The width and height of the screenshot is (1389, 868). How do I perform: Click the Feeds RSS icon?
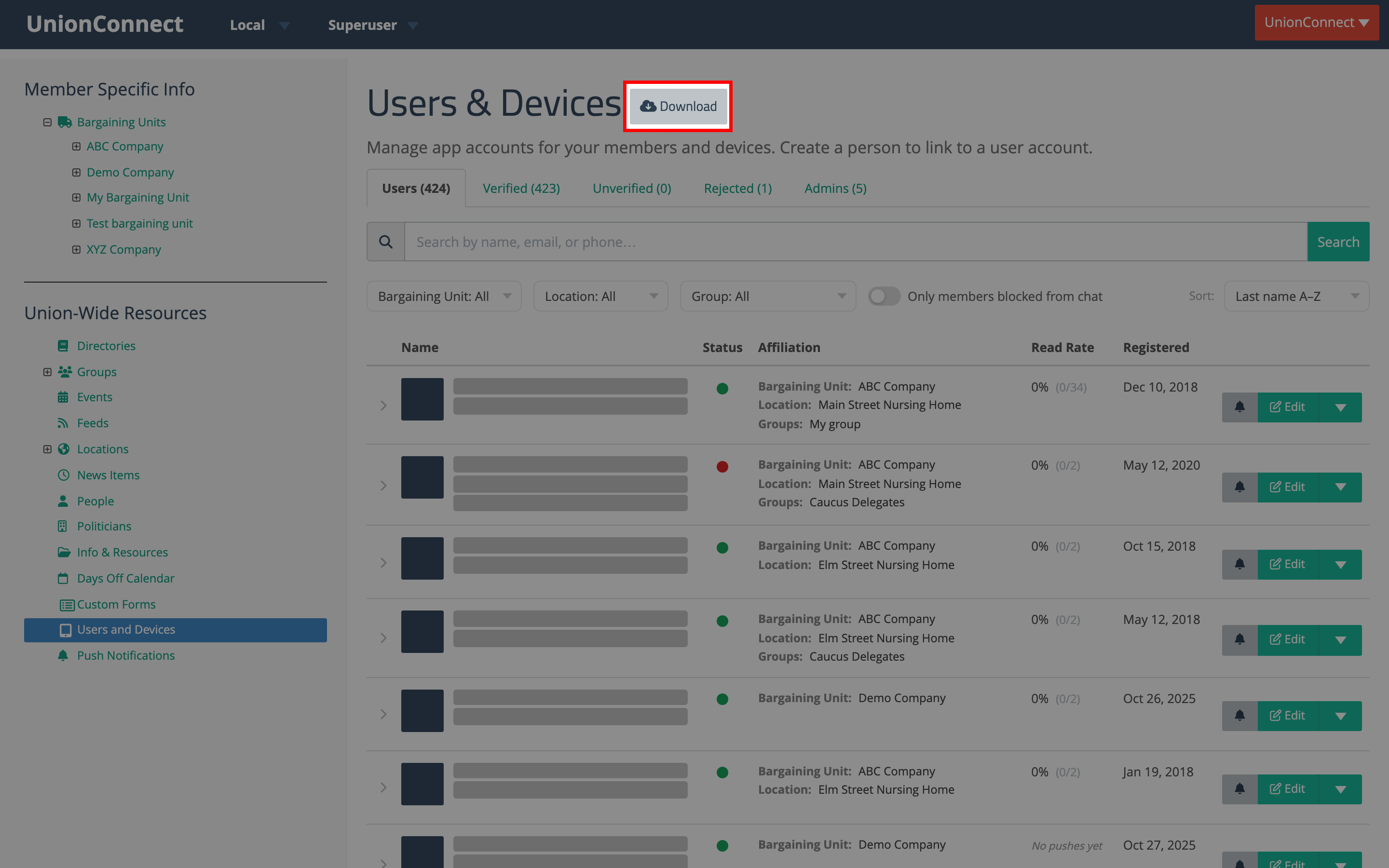63,423
